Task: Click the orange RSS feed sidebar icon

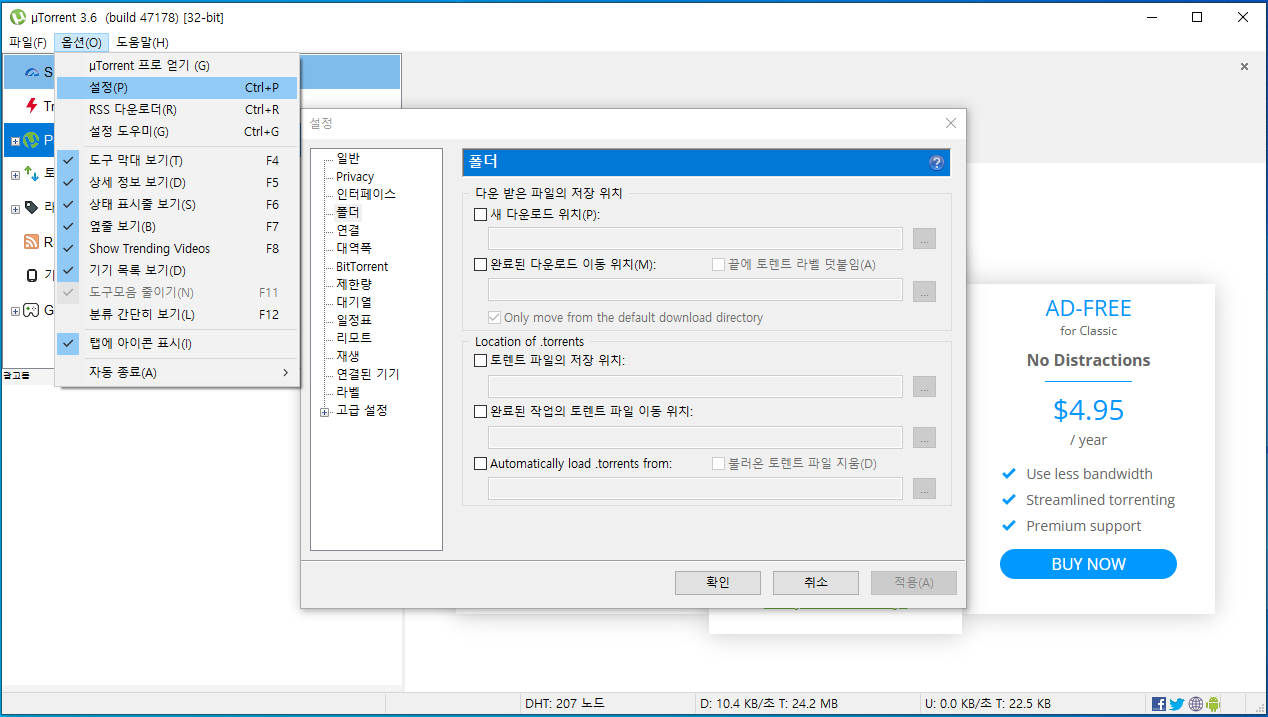Action: pyautogui.click(x=31, y=242)
